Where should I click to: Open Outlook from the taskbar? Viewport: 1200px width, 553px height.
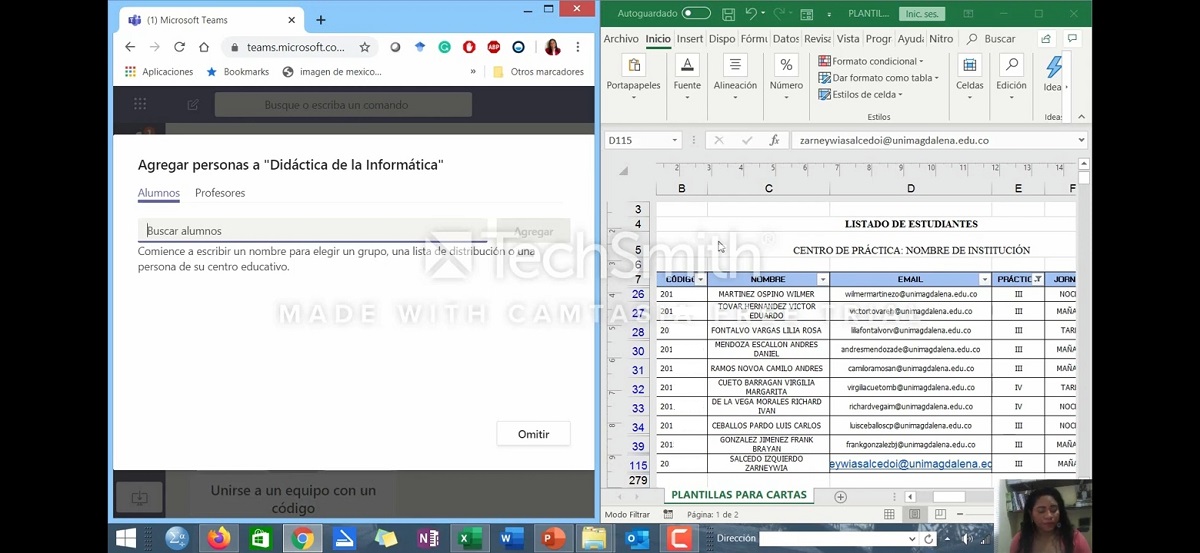(637, 539)
